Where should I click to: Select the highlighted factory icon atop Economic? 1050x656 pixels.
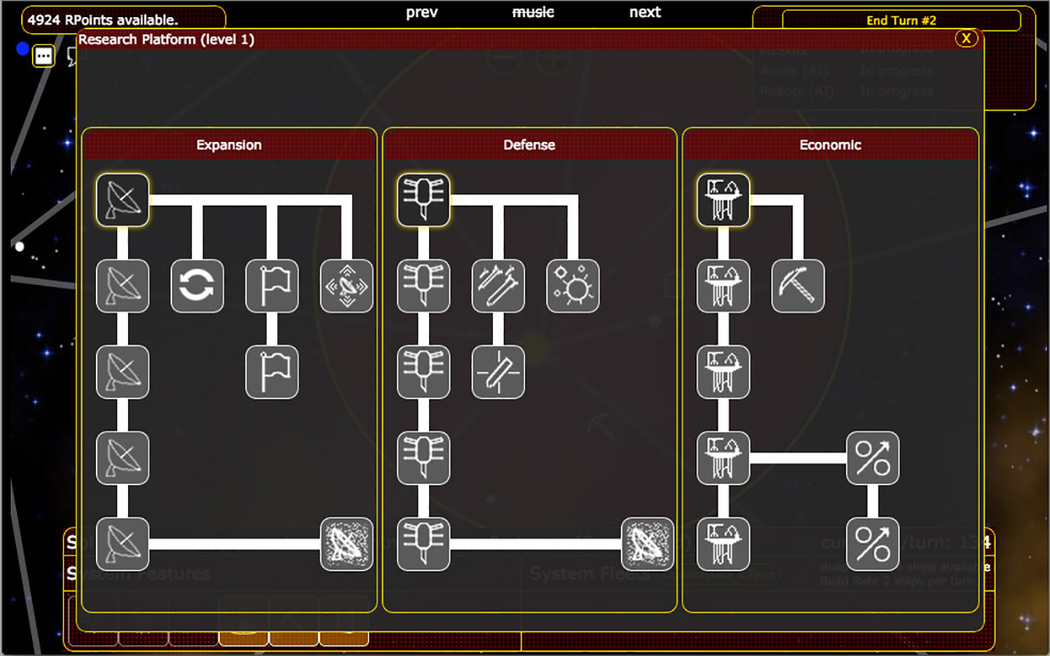(723, 199)
